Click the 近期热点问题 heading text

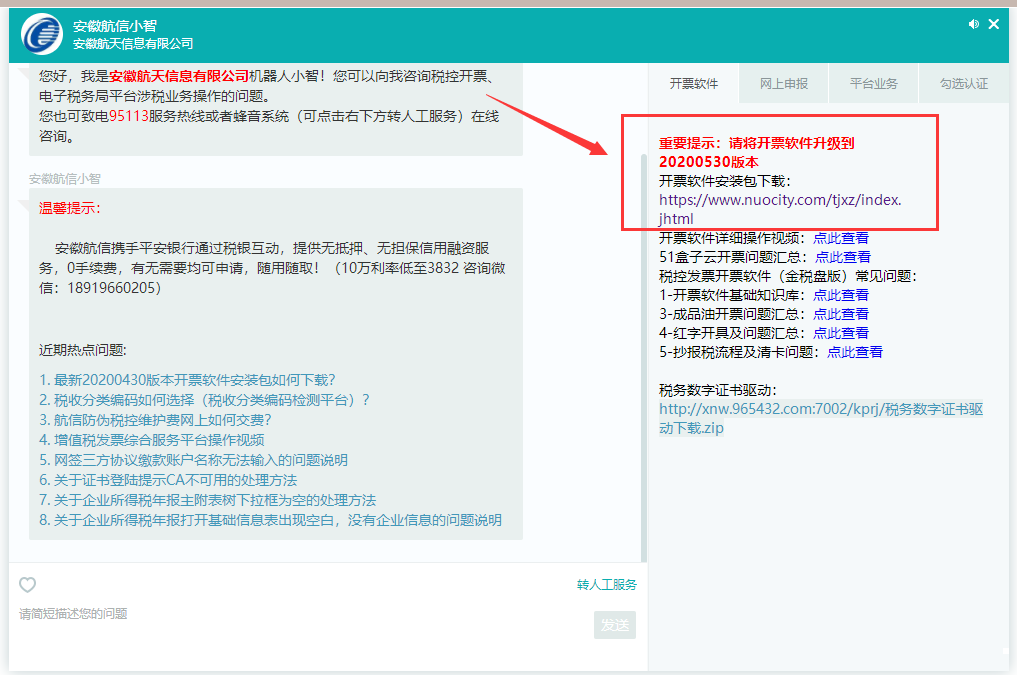82,350
